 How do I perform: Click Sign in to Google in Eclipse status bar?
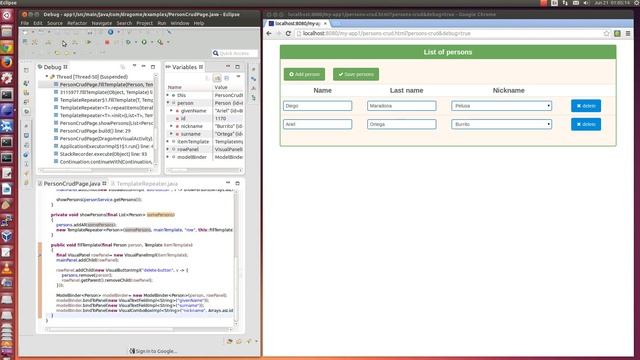coord(153,351)
